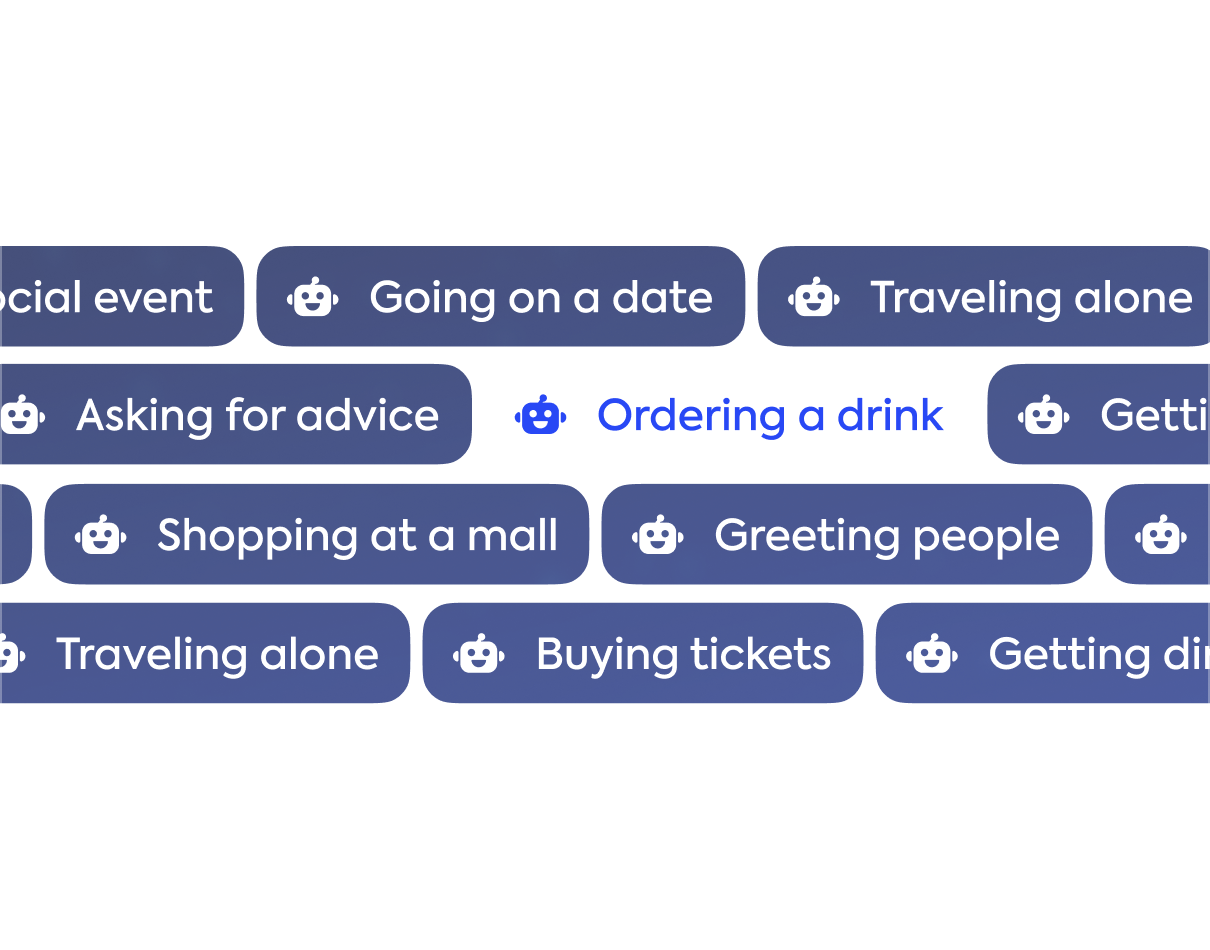
Task: Pick the Shopping at a mall scenario
Action: click(317, 535)
